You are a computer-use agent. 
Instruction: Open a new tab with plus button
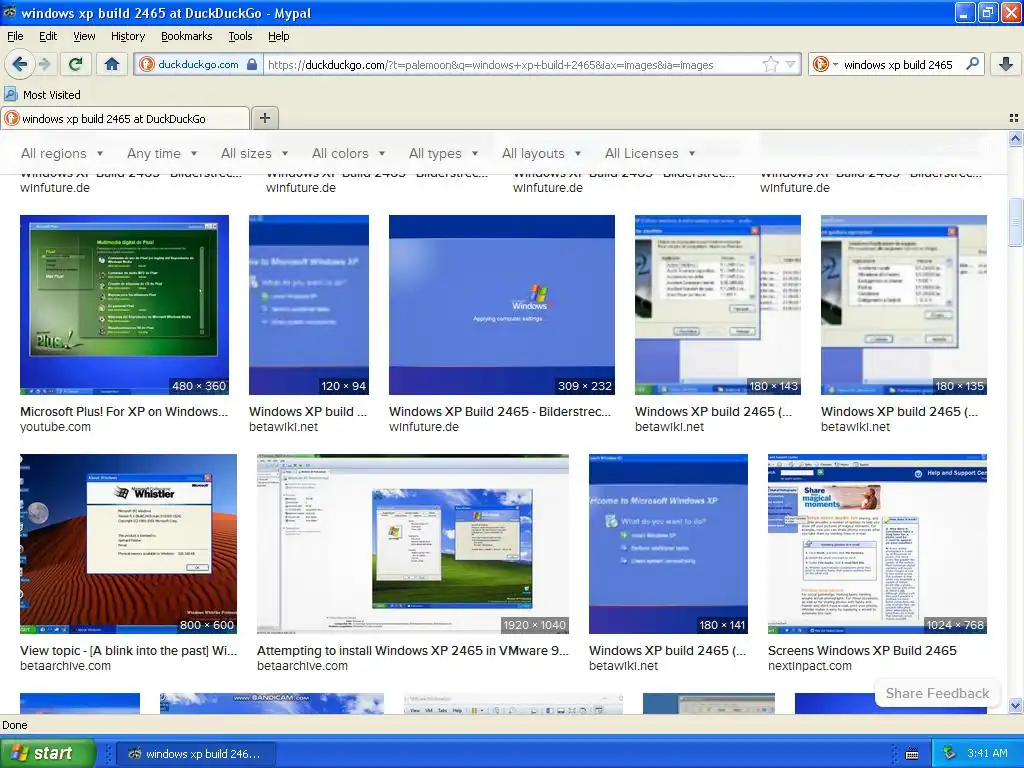(264, 118)
